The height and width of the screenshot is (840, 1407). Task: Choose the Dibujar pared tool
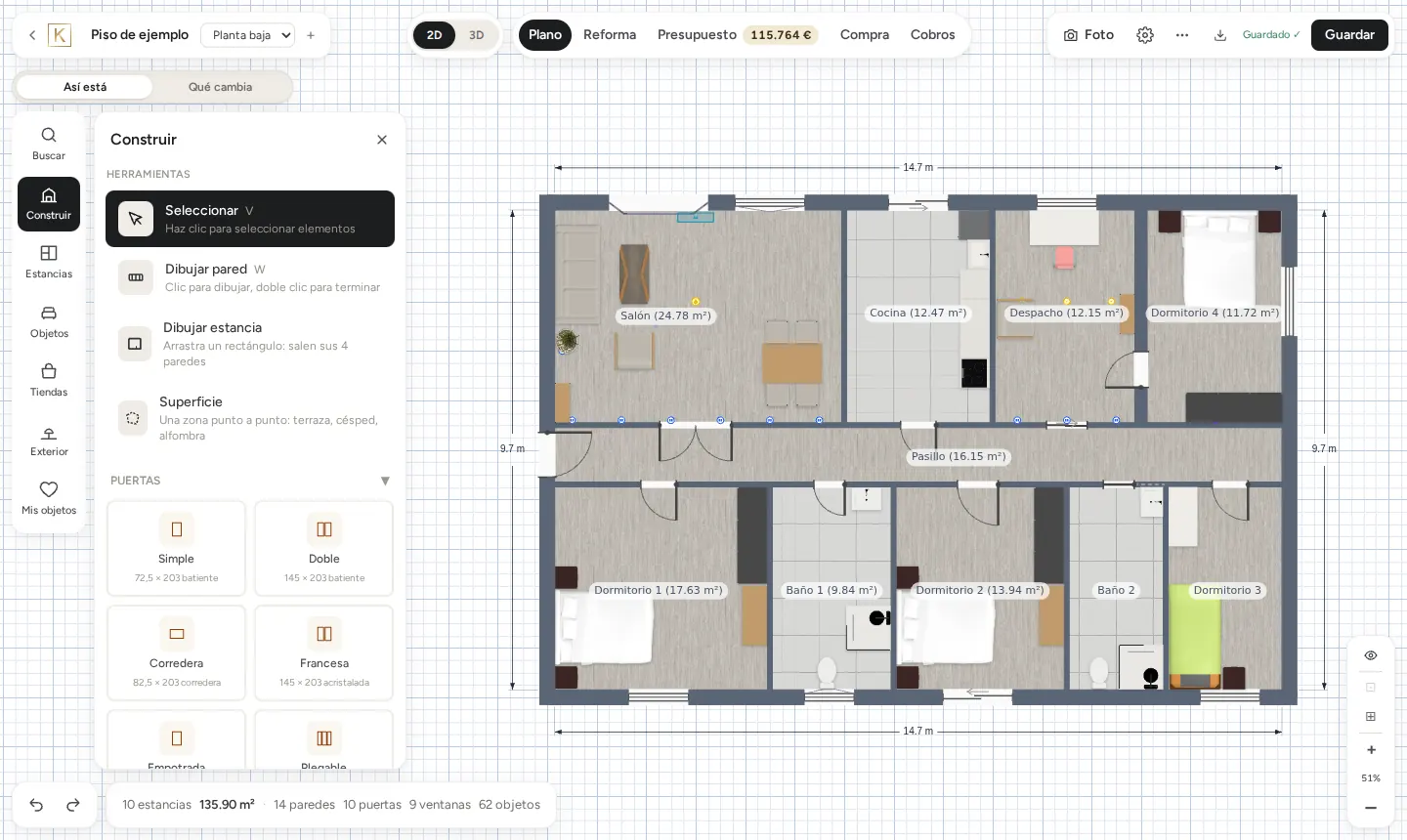coord(250,277)
